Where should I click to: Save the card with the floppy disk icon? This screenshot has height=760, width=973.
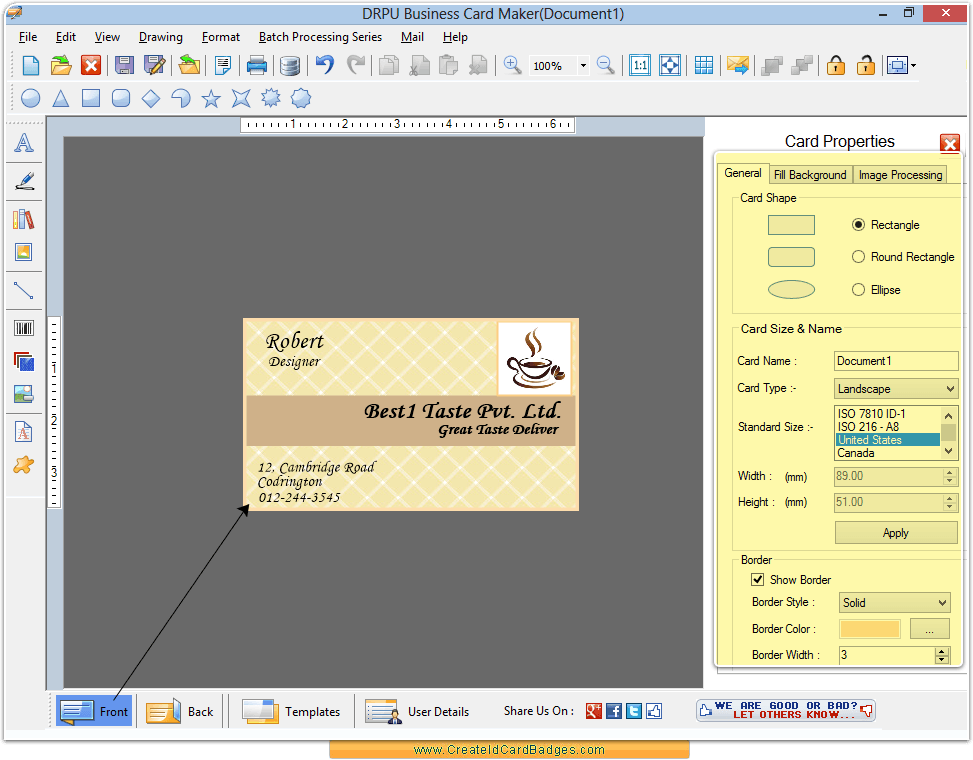[124, 65]
